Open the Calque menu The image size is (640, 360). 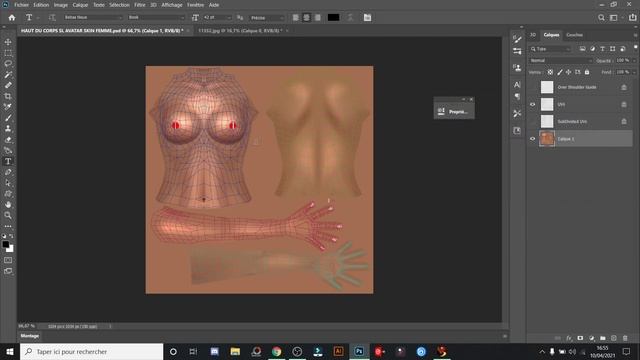[80, 5]
